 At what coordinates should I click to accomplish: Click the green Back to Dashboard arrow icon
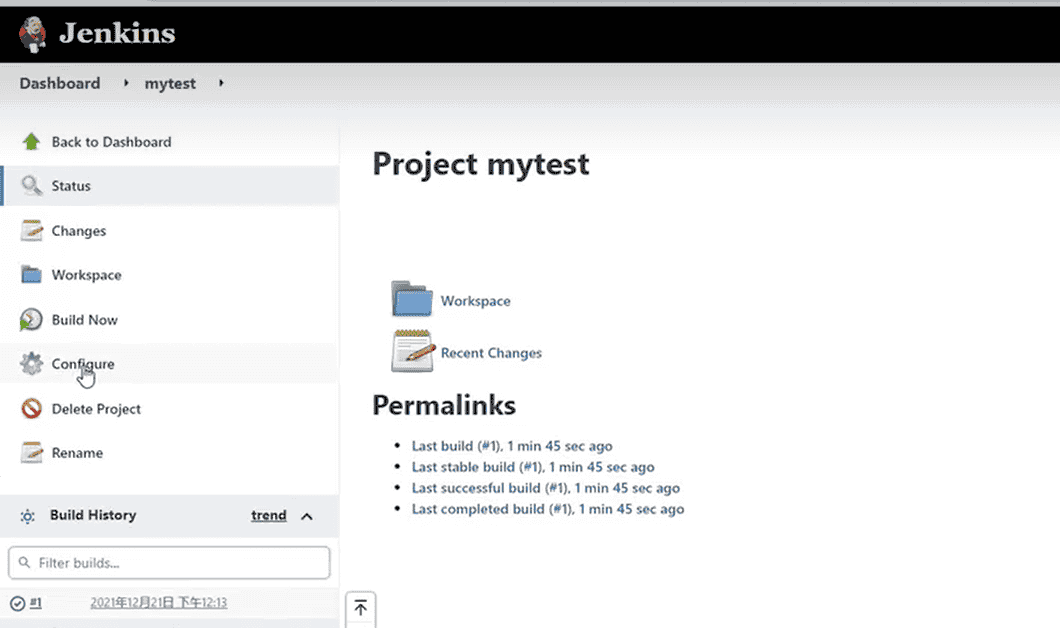click(x=32, y=142)
